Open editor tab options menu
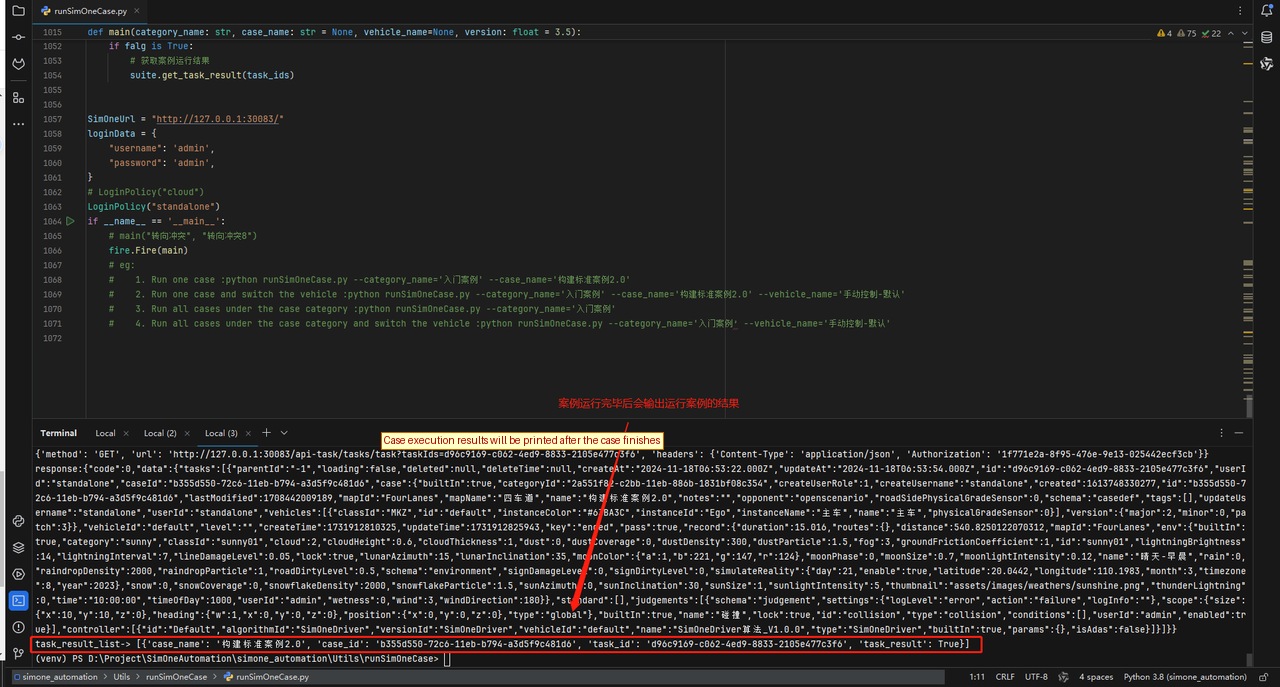The width and height of the screenshot is (1280, 687). tap(1239, 11)
